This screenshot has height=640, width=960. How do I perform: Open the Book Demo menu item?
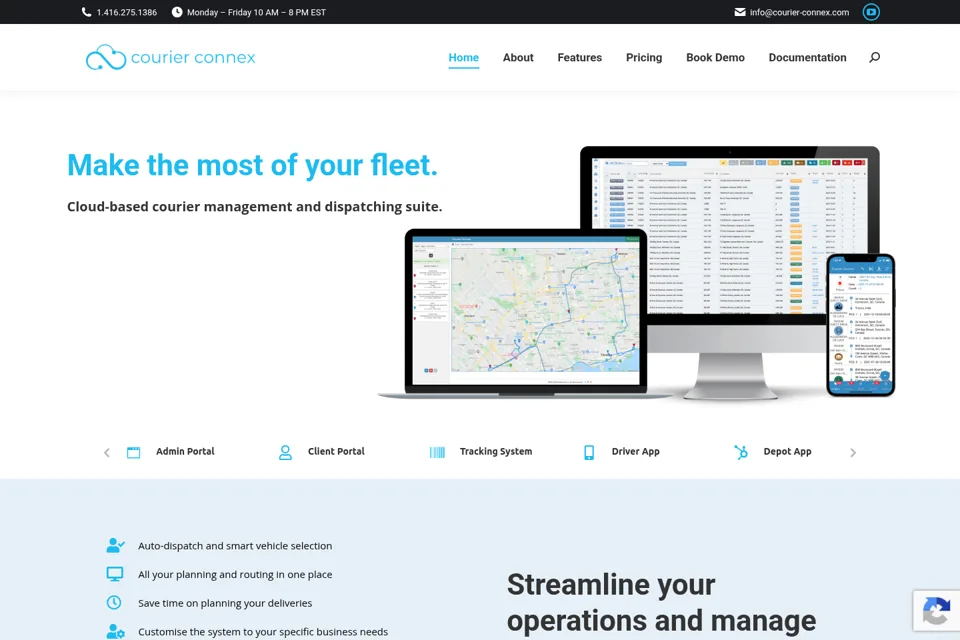715,58
